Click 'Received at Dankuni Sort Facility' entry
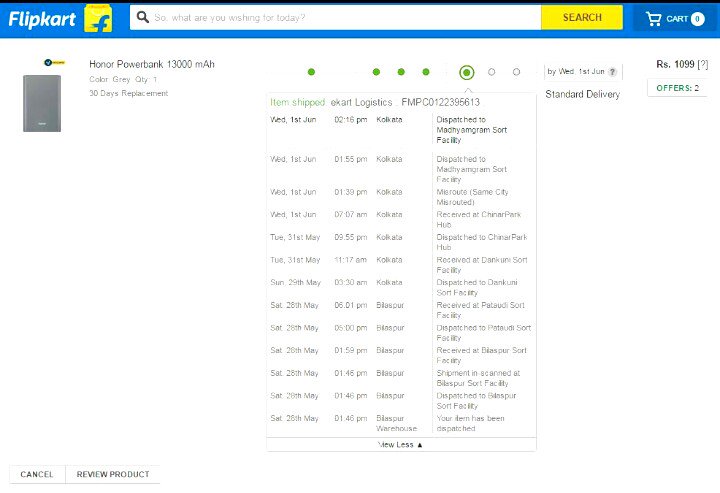This screenshot has width=720, height=493. [x=482, y=265]
